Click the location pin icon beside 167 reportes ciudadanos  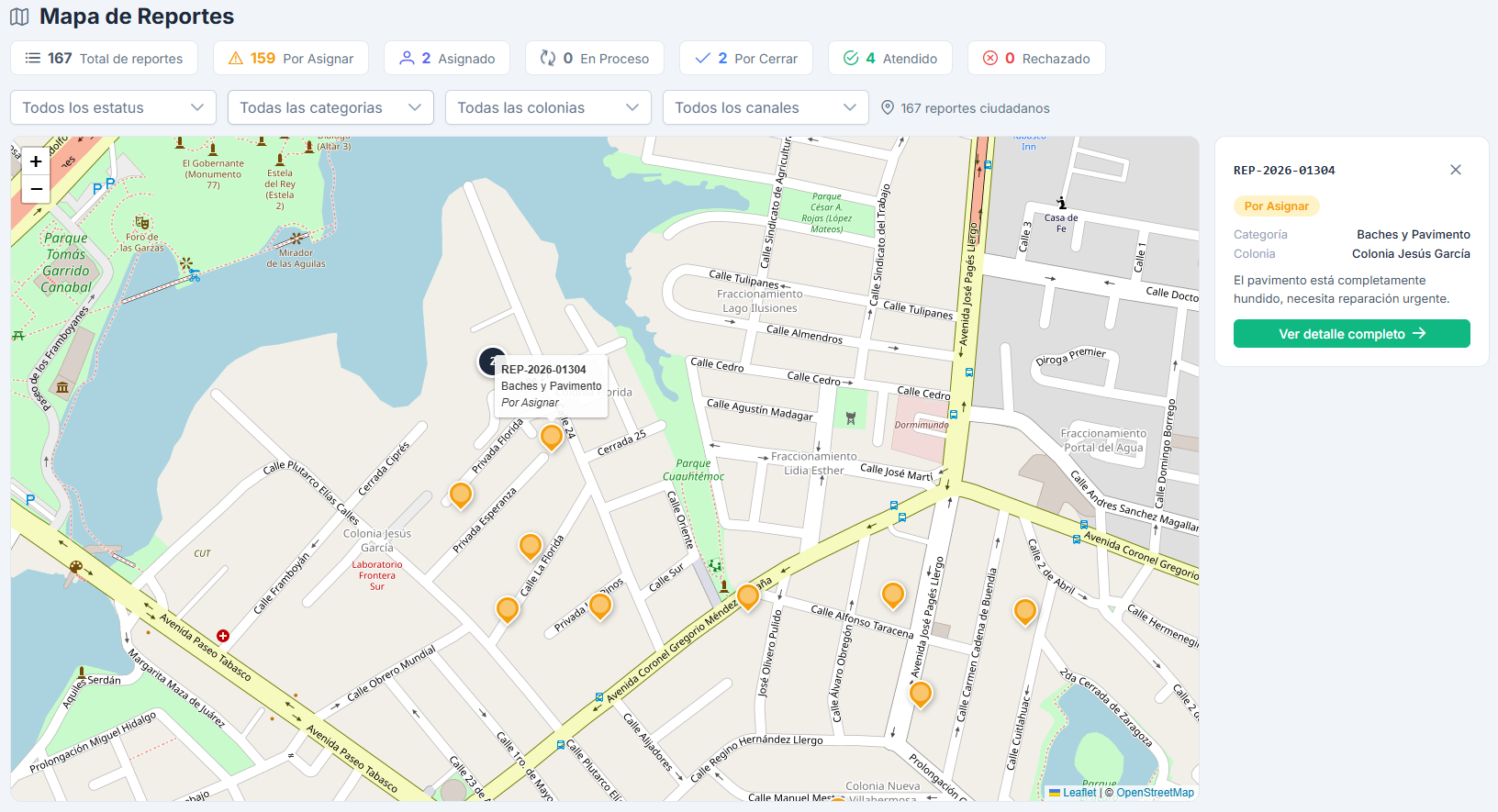click(888, 107)
